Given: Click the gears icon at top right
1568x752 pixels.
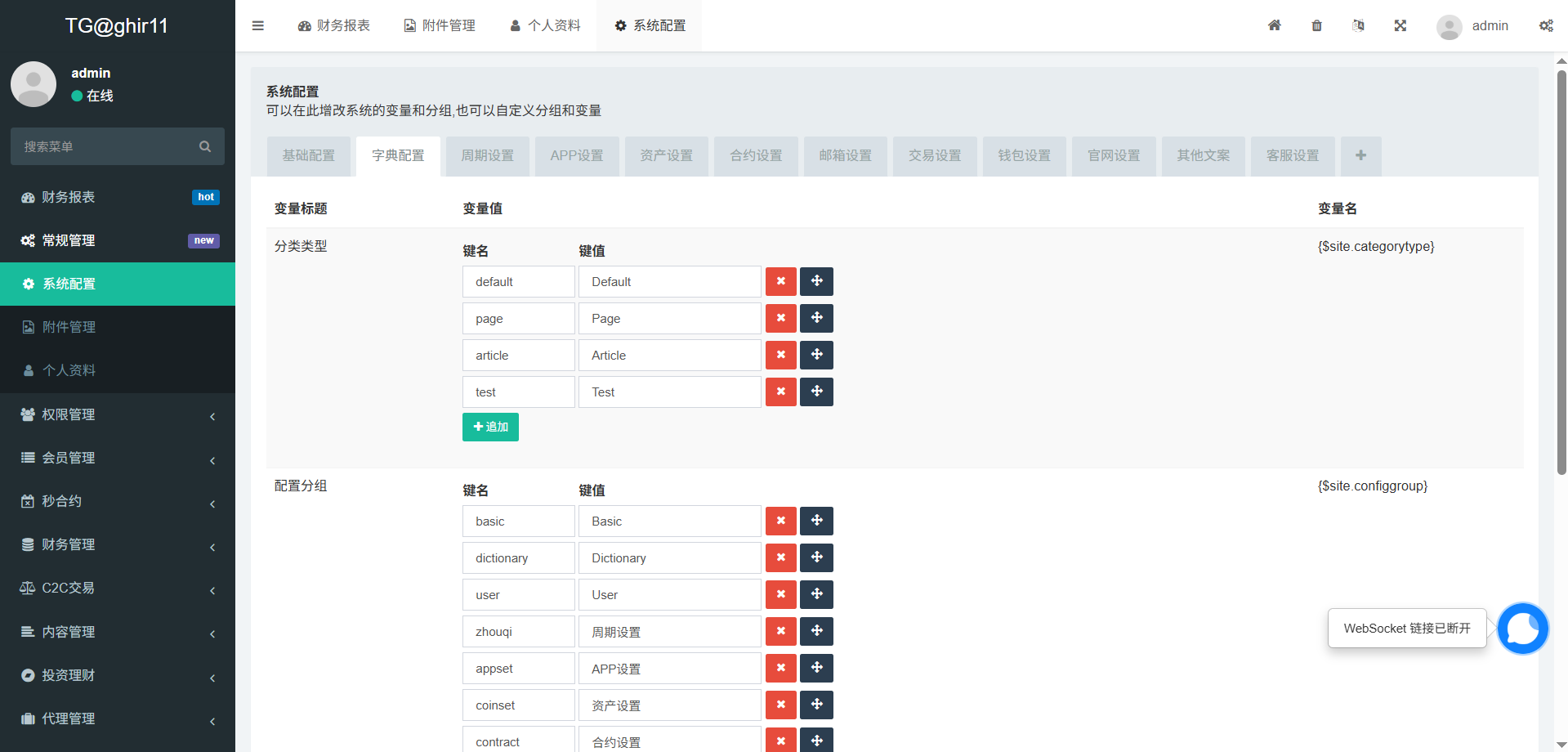Looking at the screenshot, I should (1546, 25).
